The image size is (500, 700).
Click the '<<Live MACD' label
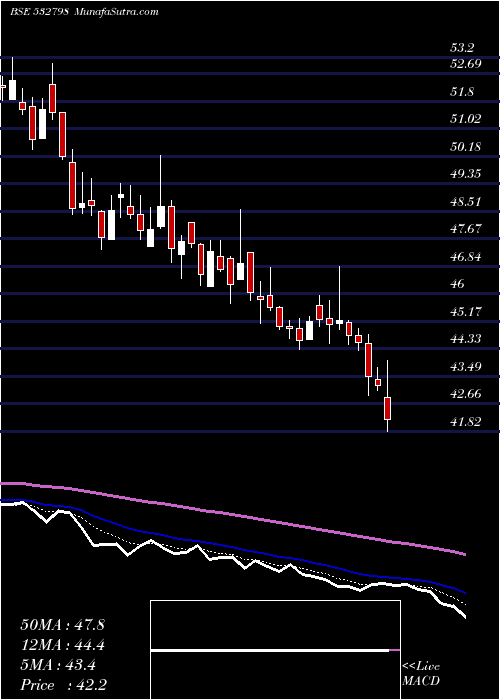point(421,673)
